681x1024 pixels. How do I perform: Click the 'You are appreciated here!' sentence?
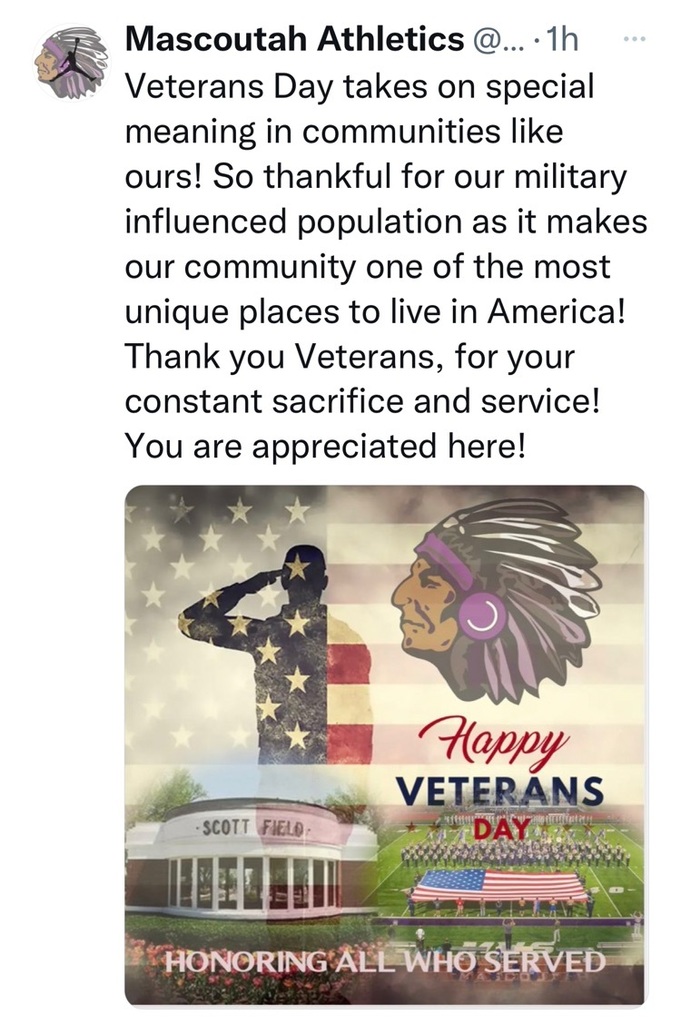(x=325, y=447)
